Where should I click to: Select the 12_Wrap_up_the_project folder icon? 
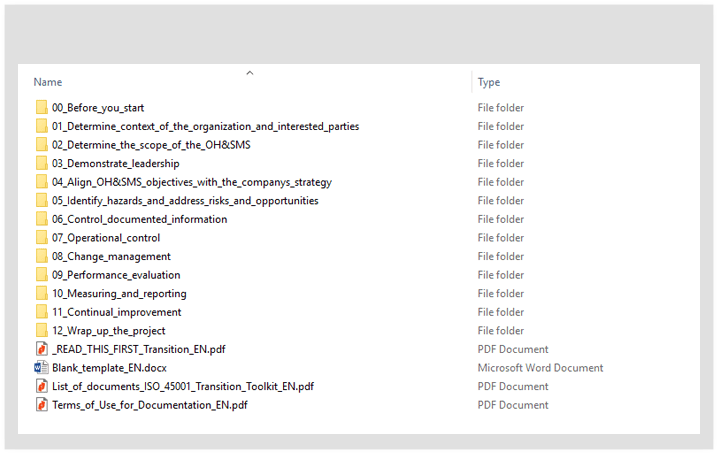coord(41,331)
